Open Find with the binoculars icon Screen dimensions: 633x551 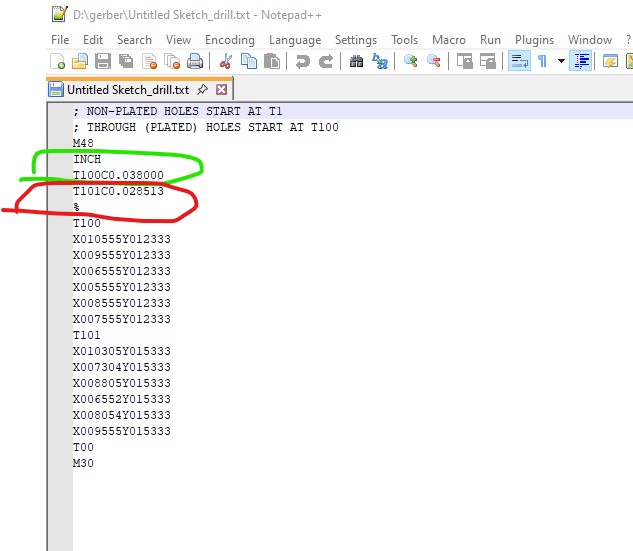pos(357,62)
